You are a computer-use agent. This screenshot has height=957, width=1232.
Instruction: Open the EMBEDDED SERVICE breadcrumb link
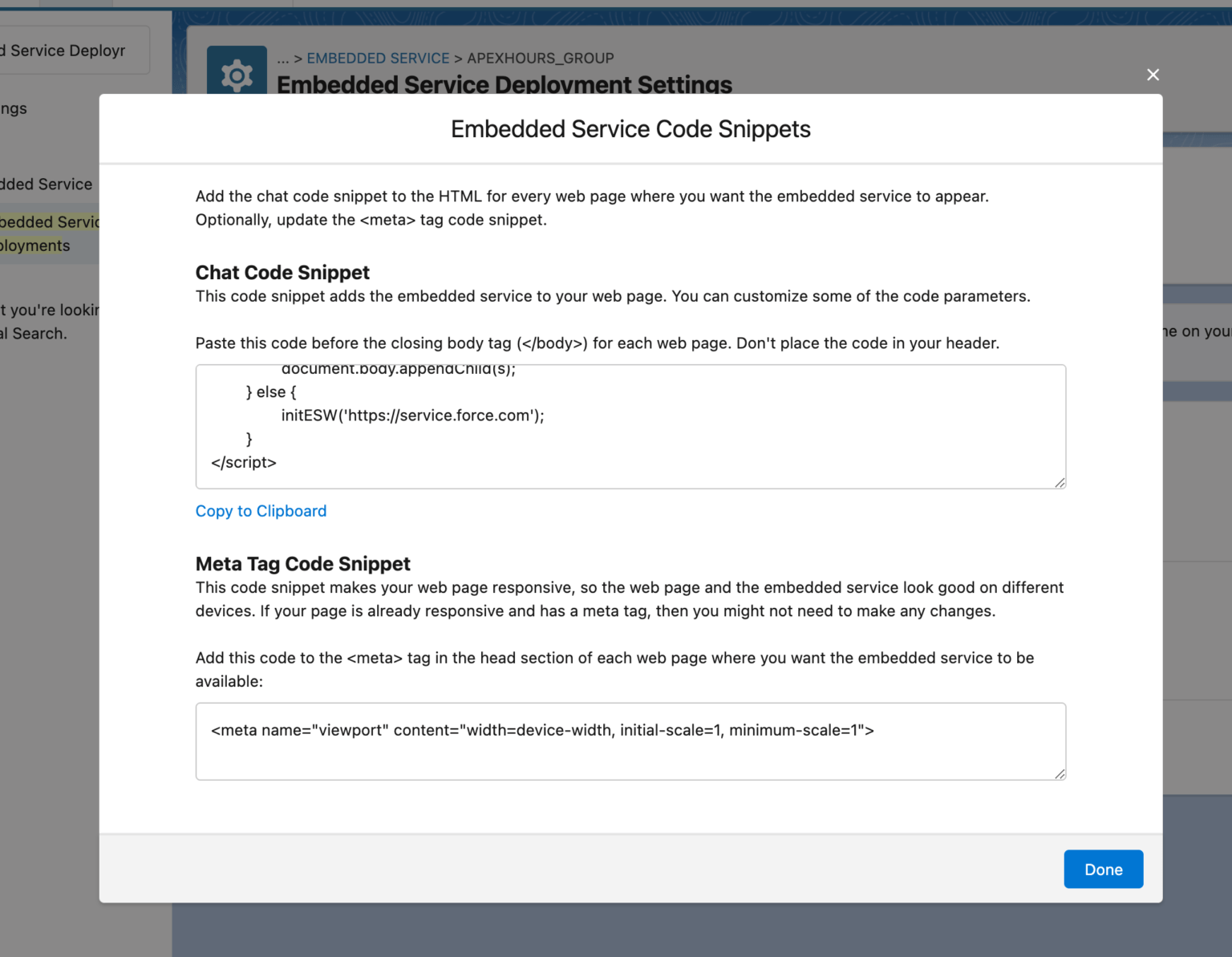tap(378, 58)
